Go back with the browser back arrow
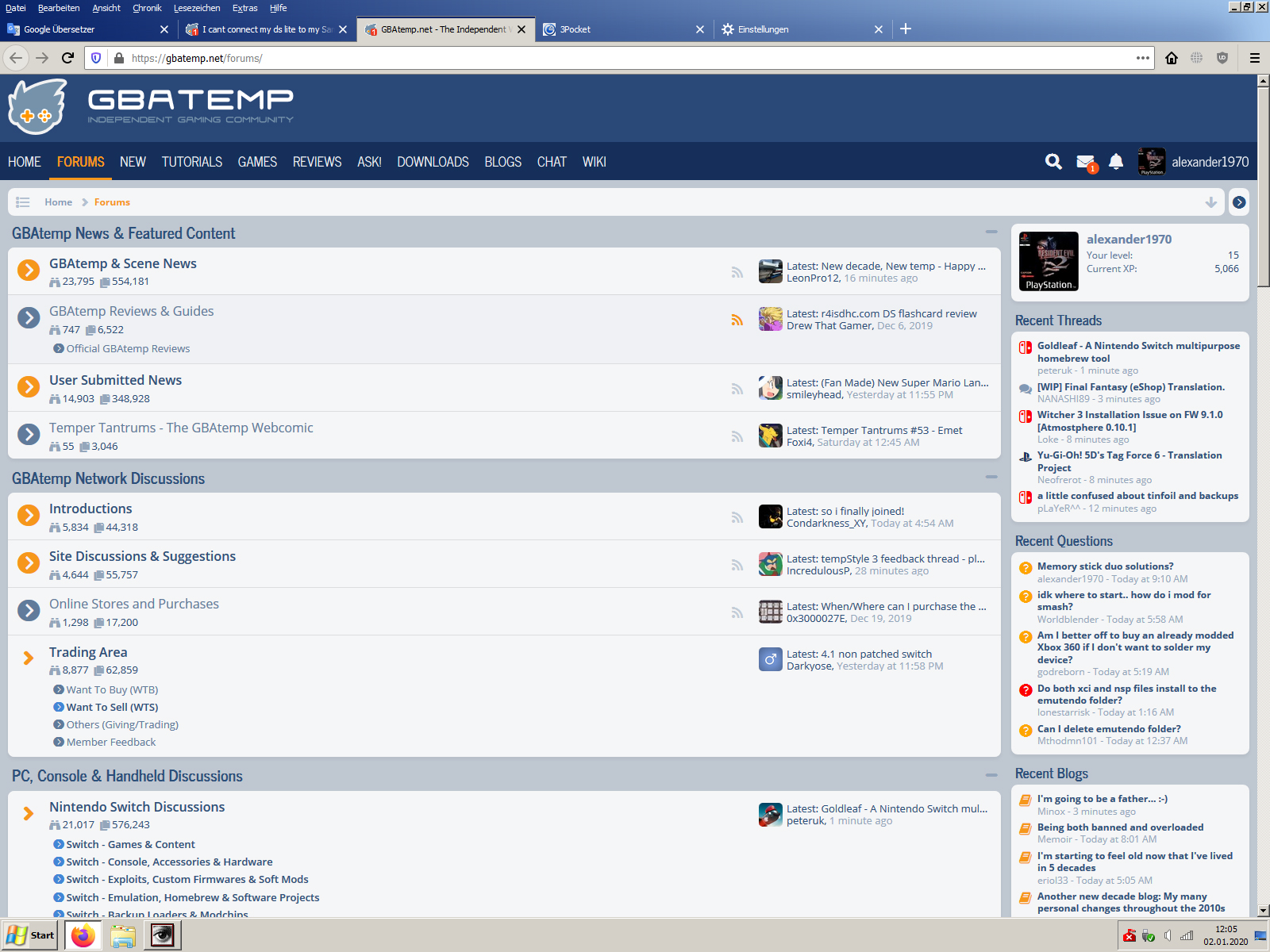The height and width of the screenshot is (952, 1270). tap(17, 58)
